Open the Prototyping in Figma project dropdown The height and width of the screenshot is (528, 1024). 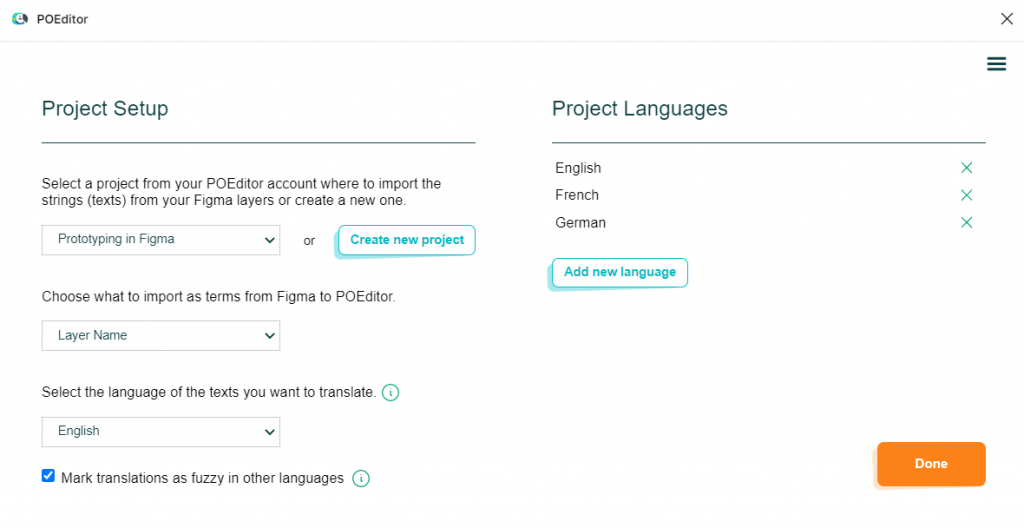(x=161, y=240)
